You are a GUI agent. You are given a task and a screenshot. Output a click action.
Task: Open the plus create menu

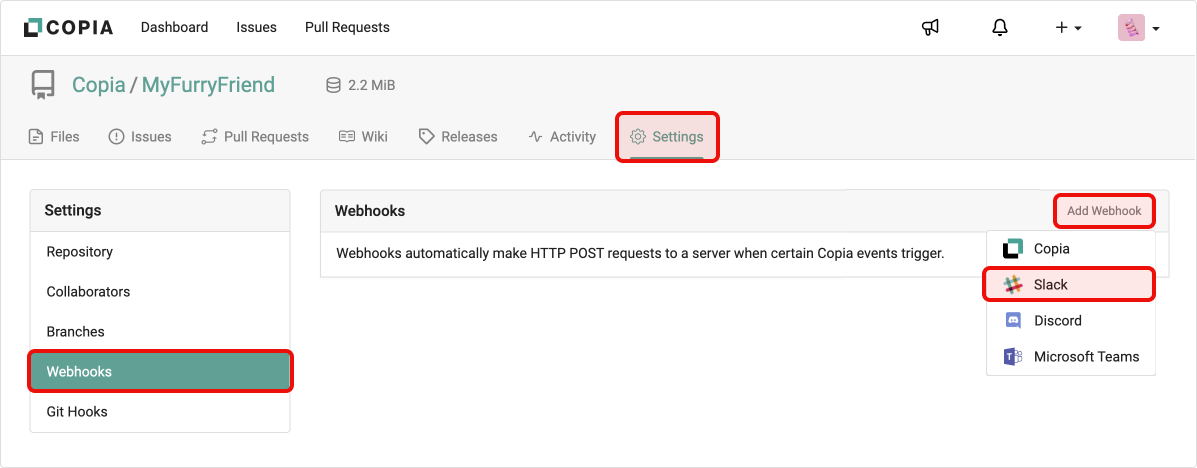pyautogui.click(x=1068, y=27)
